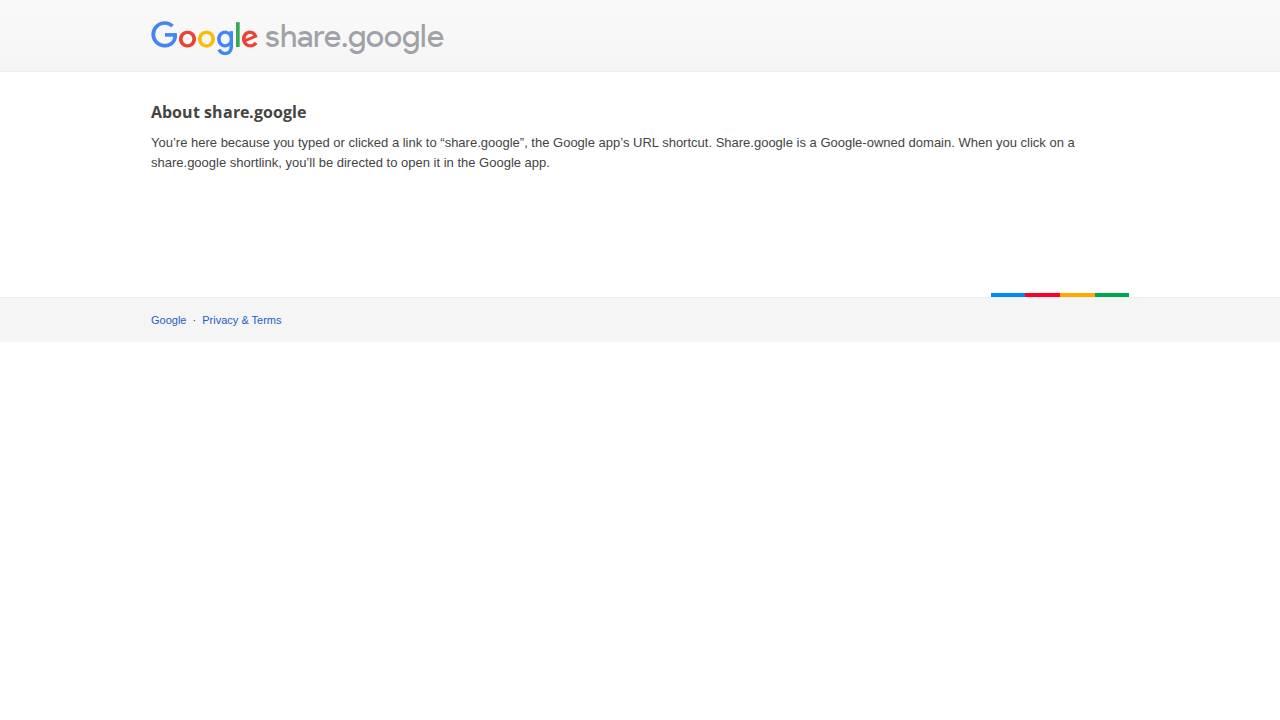The height and width of the screenshot is (720, 1280).
Task: Click the green letter l in the Google logo
Action: point(238,36)
